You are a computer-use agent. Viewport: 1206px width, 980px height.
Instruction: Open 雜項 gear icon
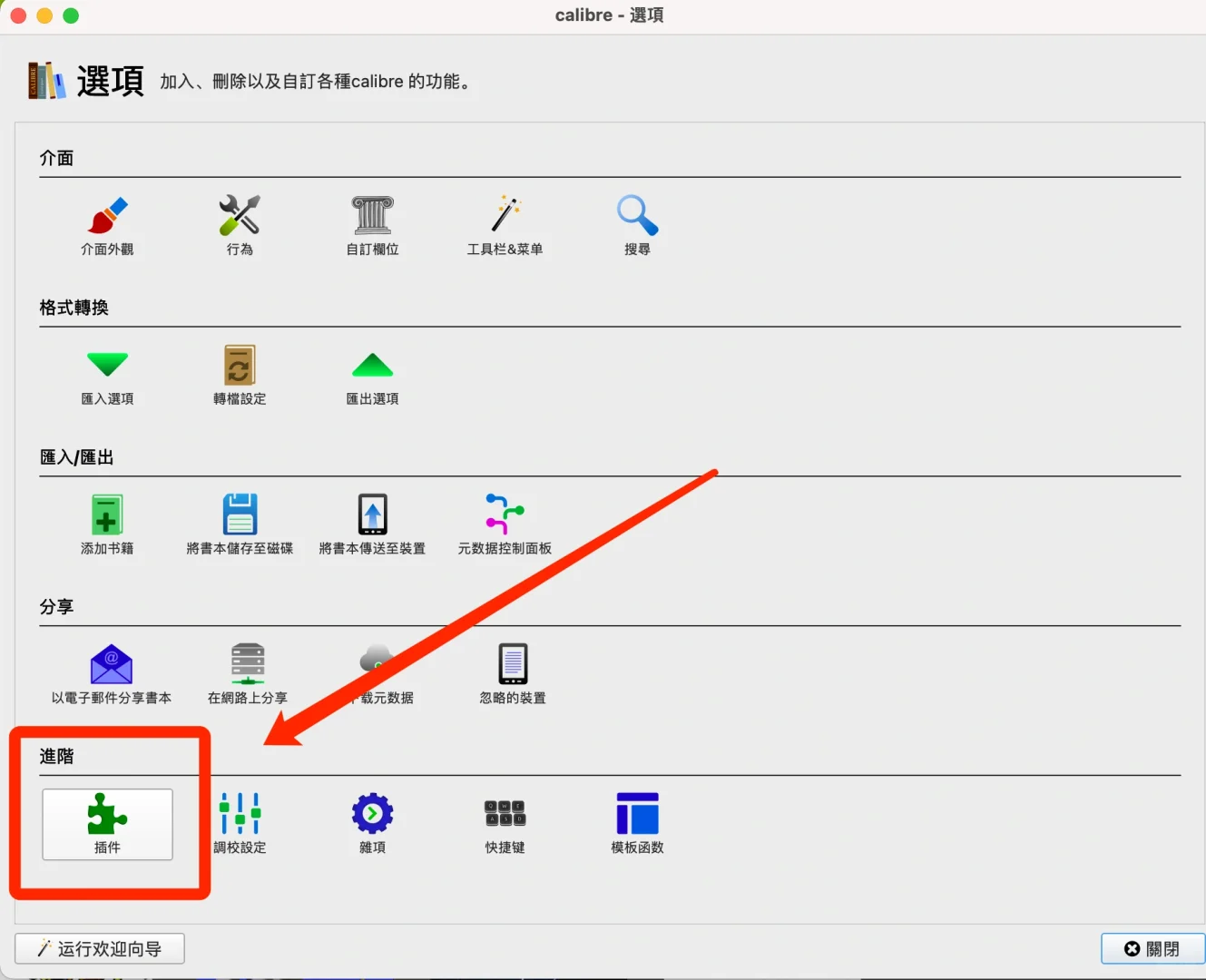click(x=372, y=813)
